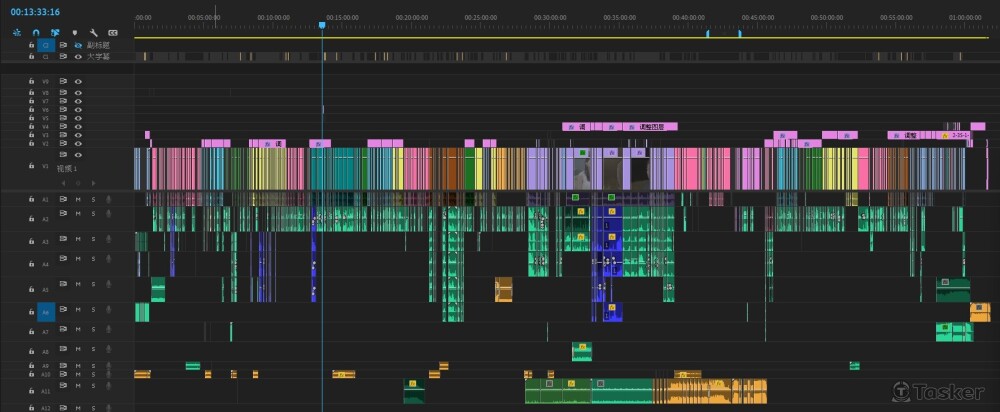The height and width of the screenshot is (412, 1000).
Task: Select the highlighted A6 track target
Action: (x=45, y=311)
